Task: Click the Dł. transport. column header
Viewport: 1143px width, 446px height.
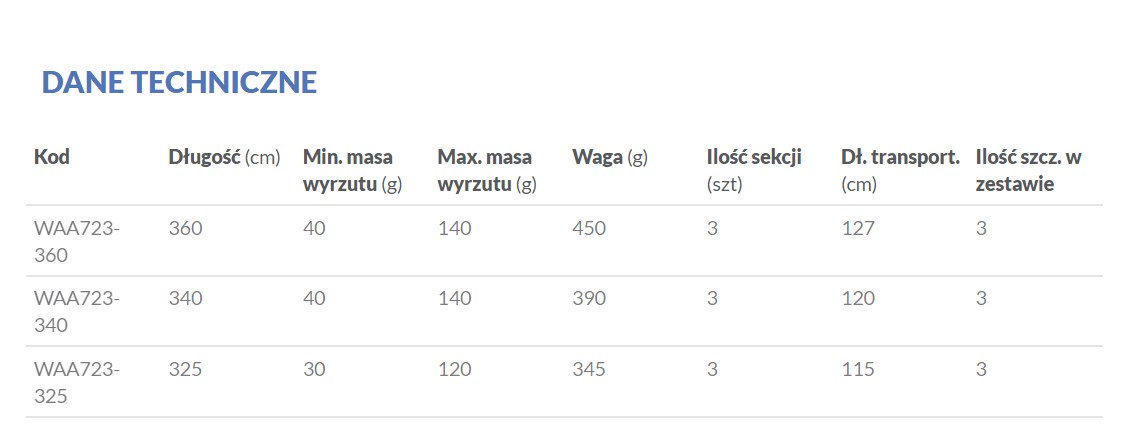Action: 900,170
